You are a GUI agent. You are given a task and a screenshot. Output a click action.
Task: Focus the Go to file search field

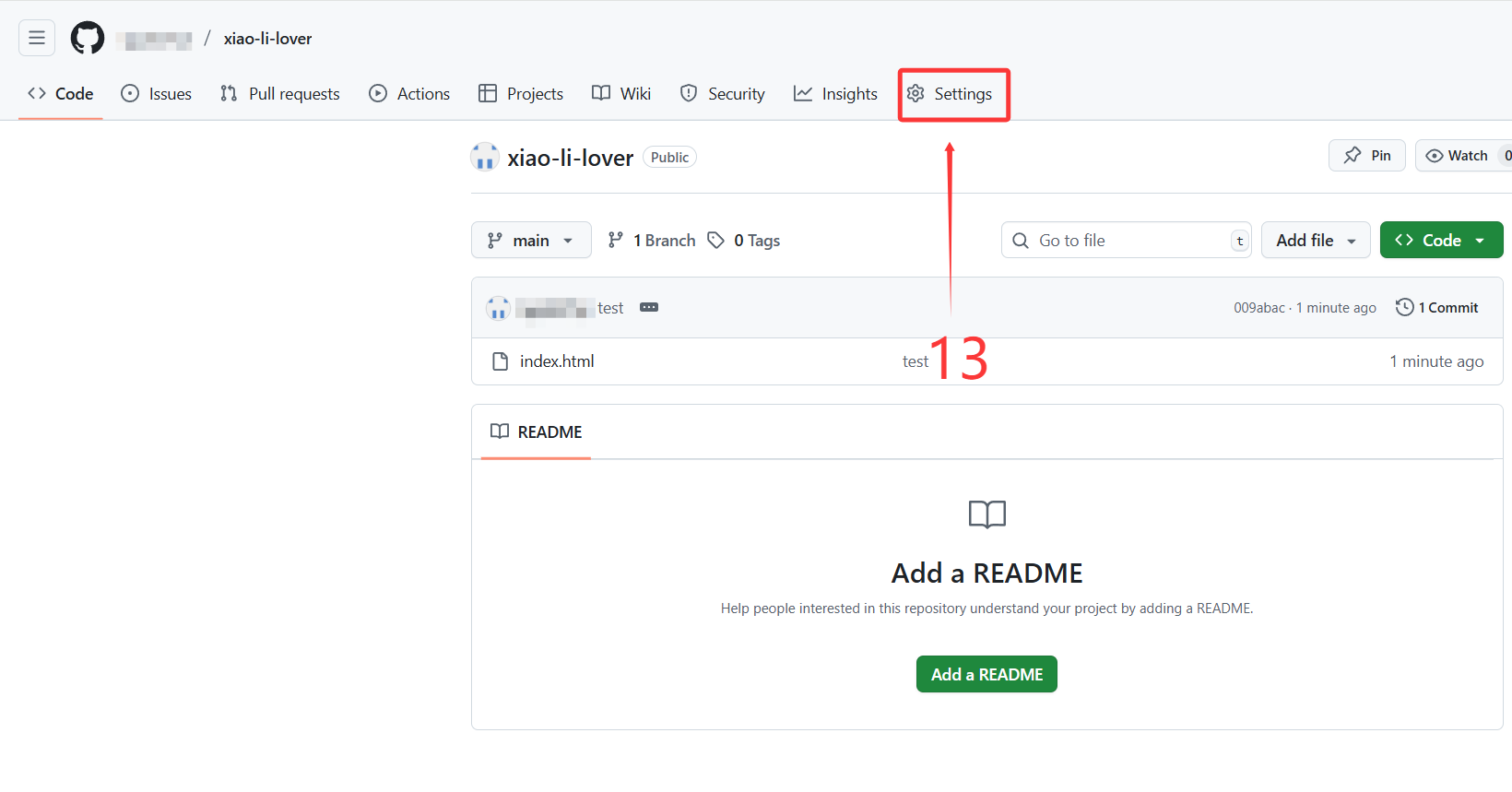tap(1127, 240)
